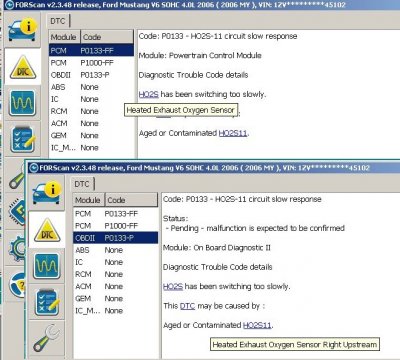Open the wrench service icon in lower window
This screenshot has width=400, height=360.
[x=47, y=339]
